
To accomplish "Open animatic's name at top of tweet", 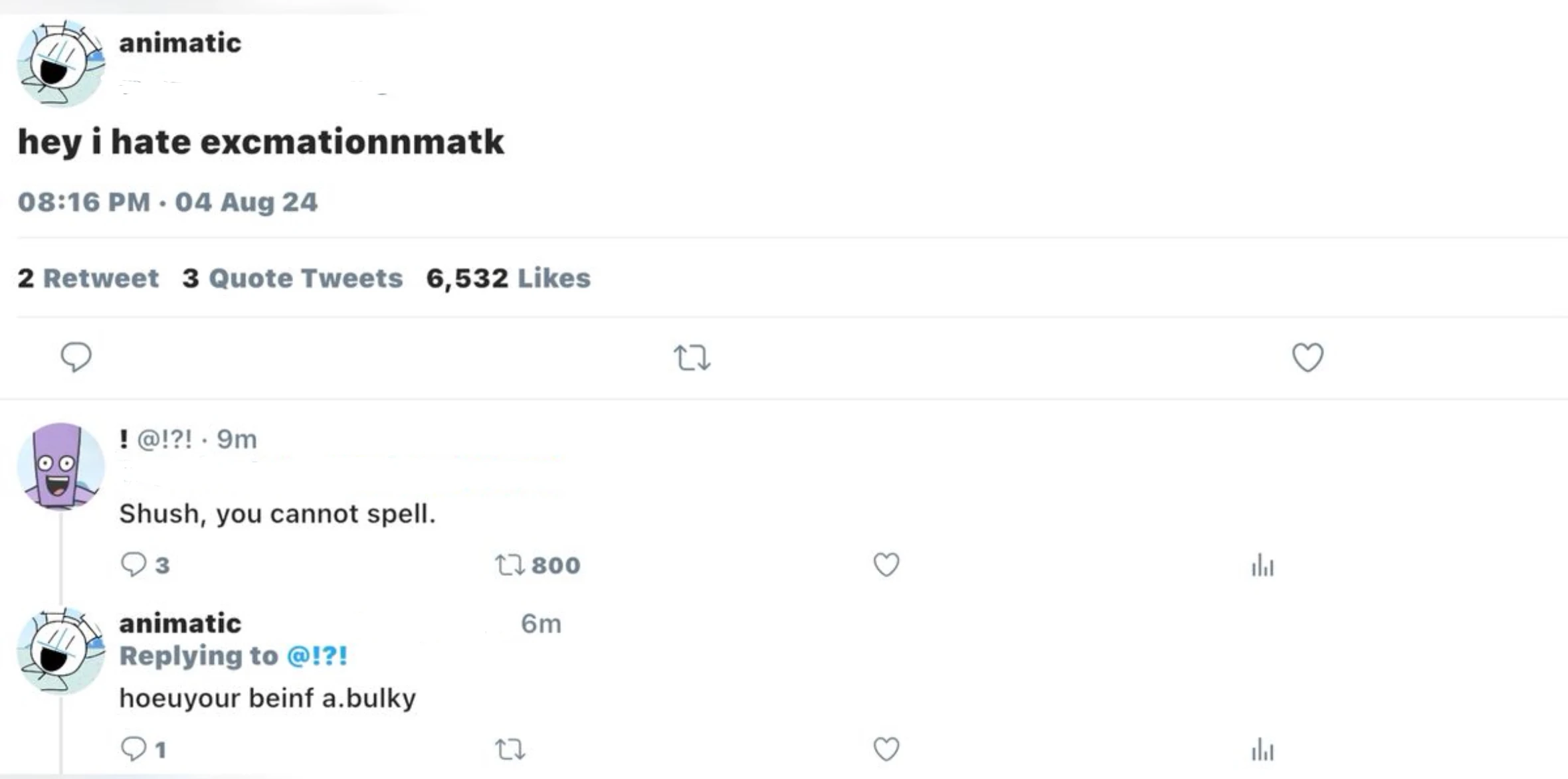I will [x=180, y=43].
